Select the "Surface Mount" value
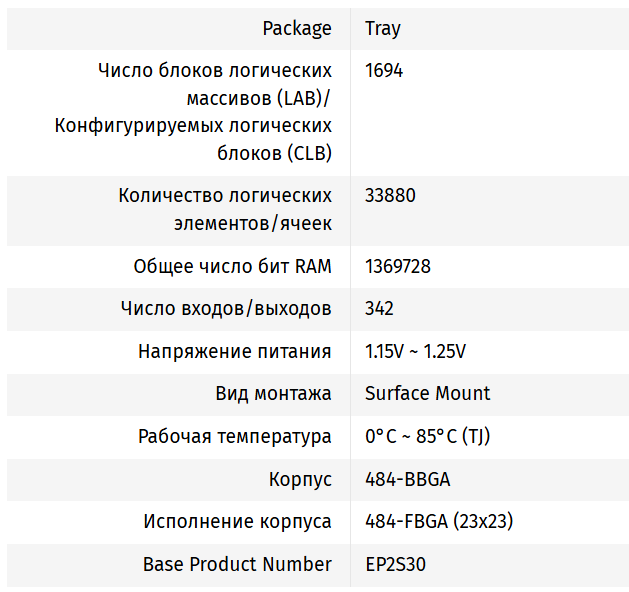Viewport: 629px width, 592px height. tap(428, 393)
